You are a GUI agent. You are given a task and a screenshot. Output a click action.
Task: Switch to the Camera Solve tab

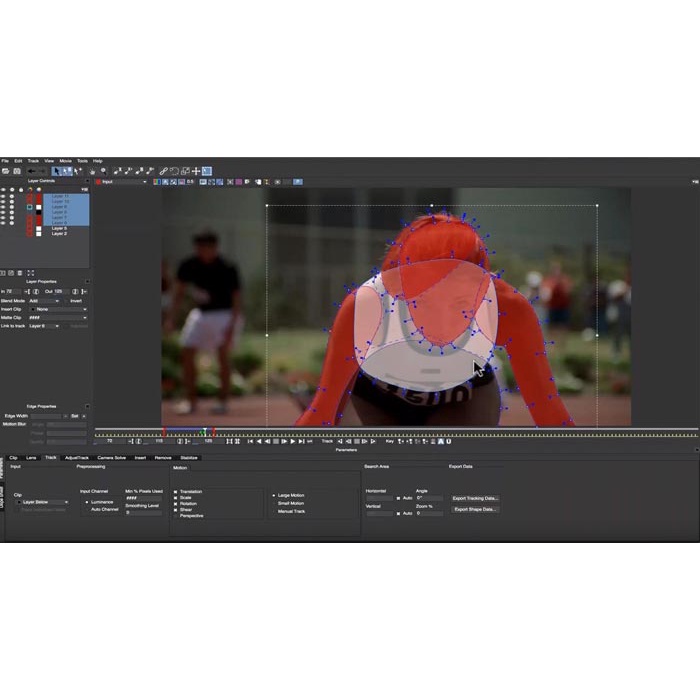point(112,457)
